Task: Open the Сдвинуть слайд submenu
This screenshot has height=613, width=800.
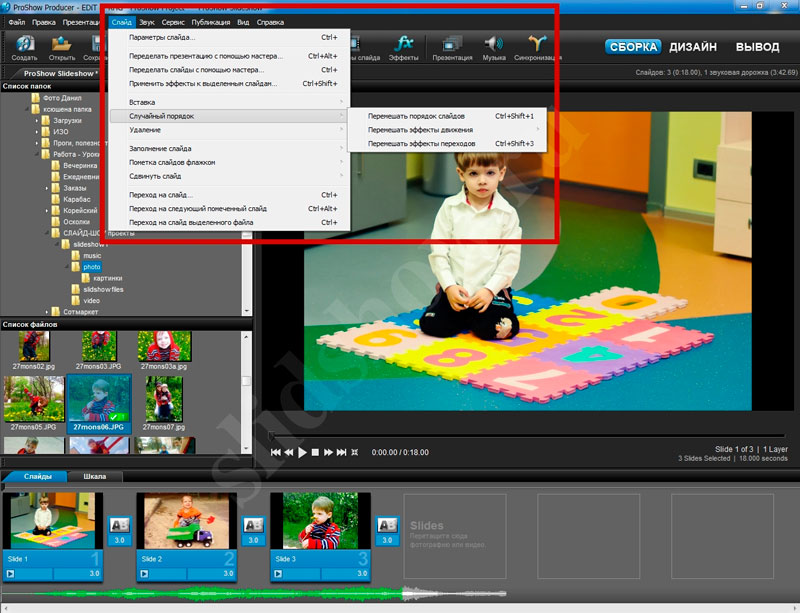Action: pos(230,176)
